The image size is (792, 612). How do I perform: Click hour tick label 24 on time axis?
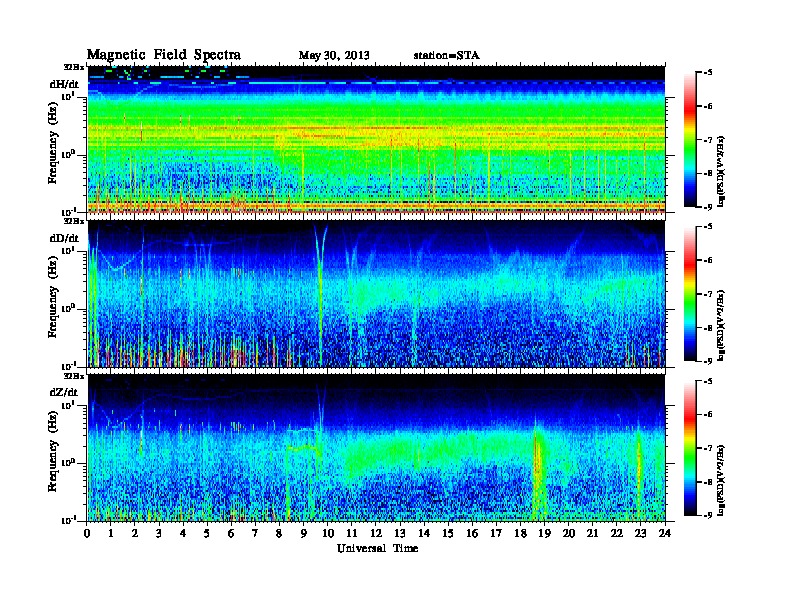coord(665,533)
